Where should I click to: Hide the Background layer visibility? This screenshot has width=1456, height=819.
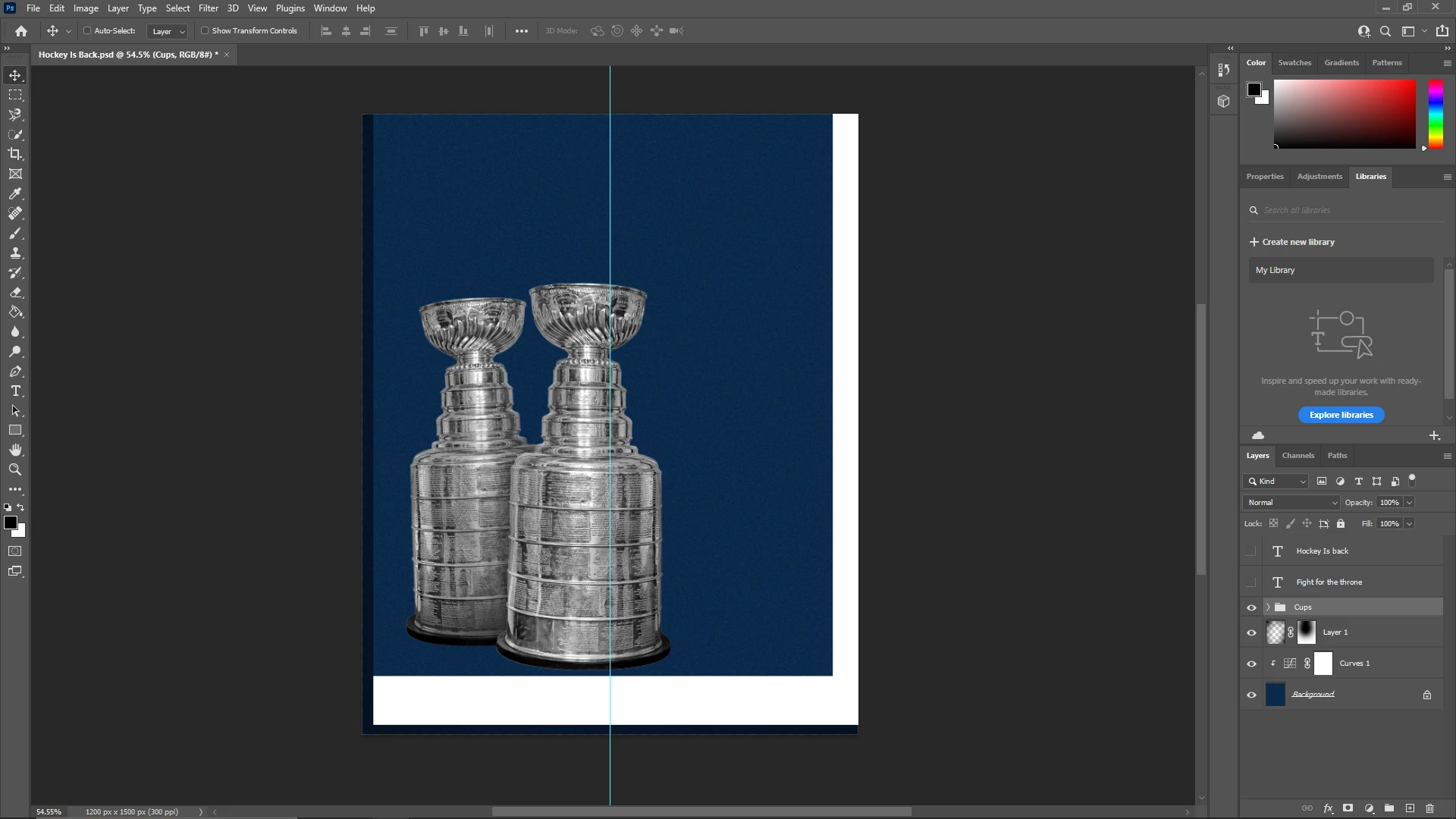[1251, 695]
